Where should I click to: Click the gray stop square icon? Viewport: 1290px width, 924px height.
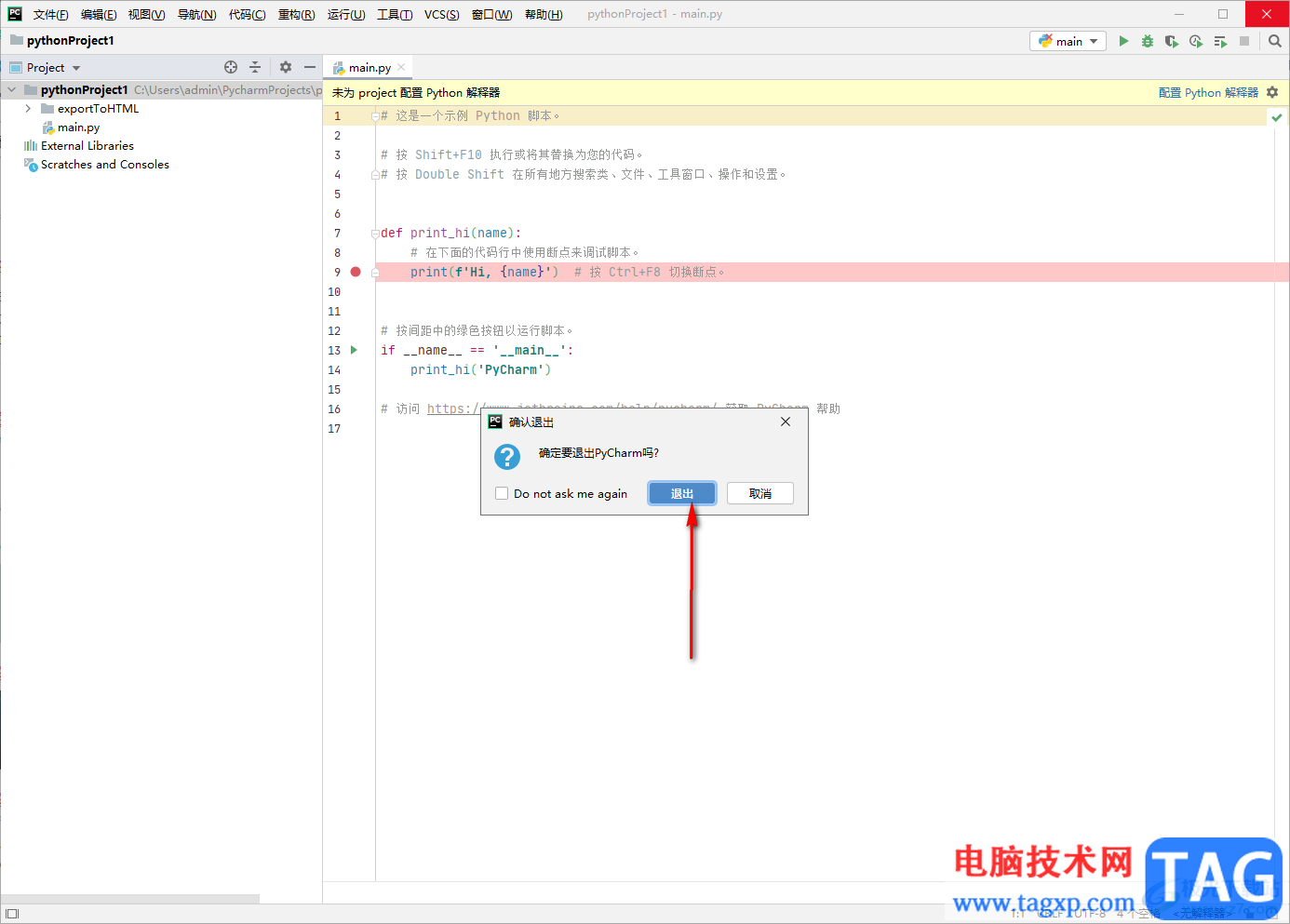[x=1244, y=41]
